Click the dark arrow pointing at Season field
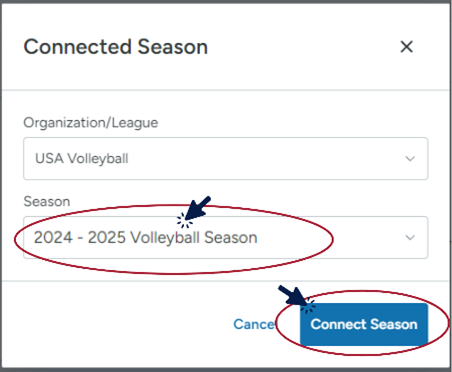The image size is (452, 372). [199, 207]
